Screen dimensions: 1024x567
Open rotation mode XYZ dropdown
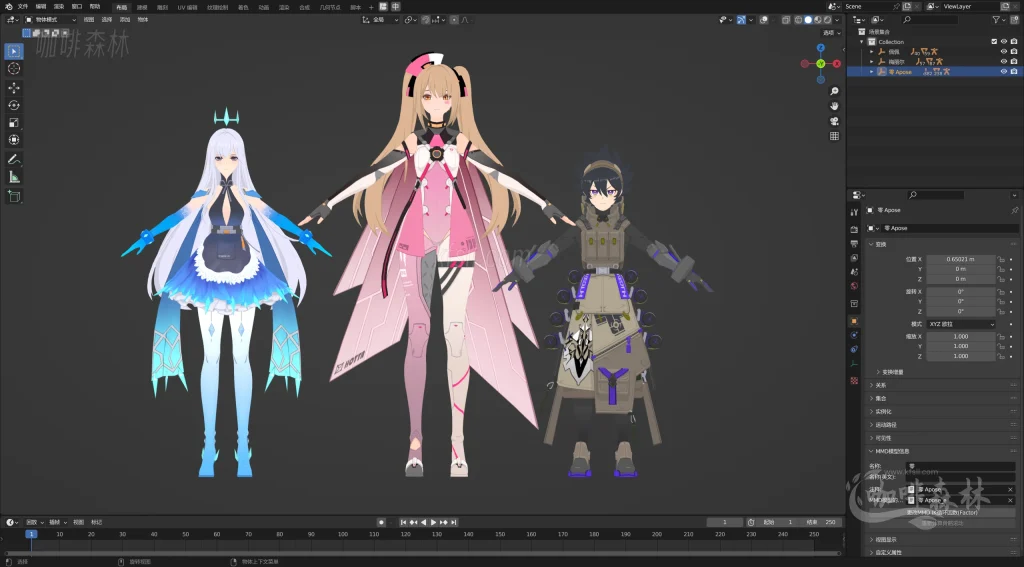pyautogui.click(x=961, y=324)
